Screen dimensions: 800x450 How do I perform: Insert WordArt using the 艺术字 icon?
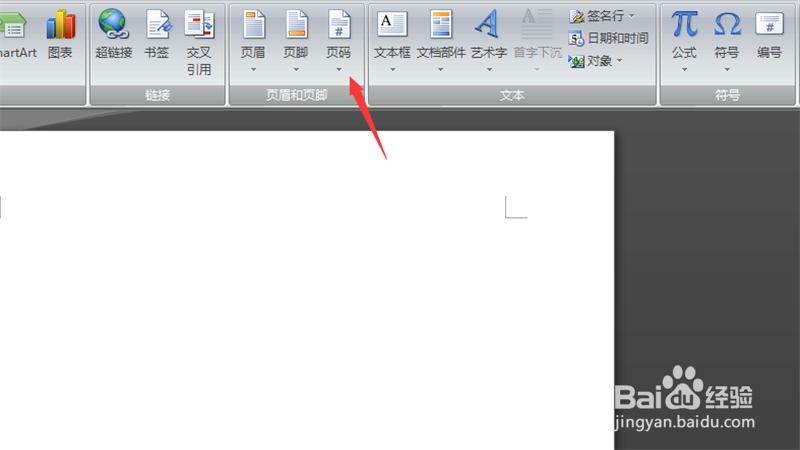pyautogui.click(x=488, y=24)
